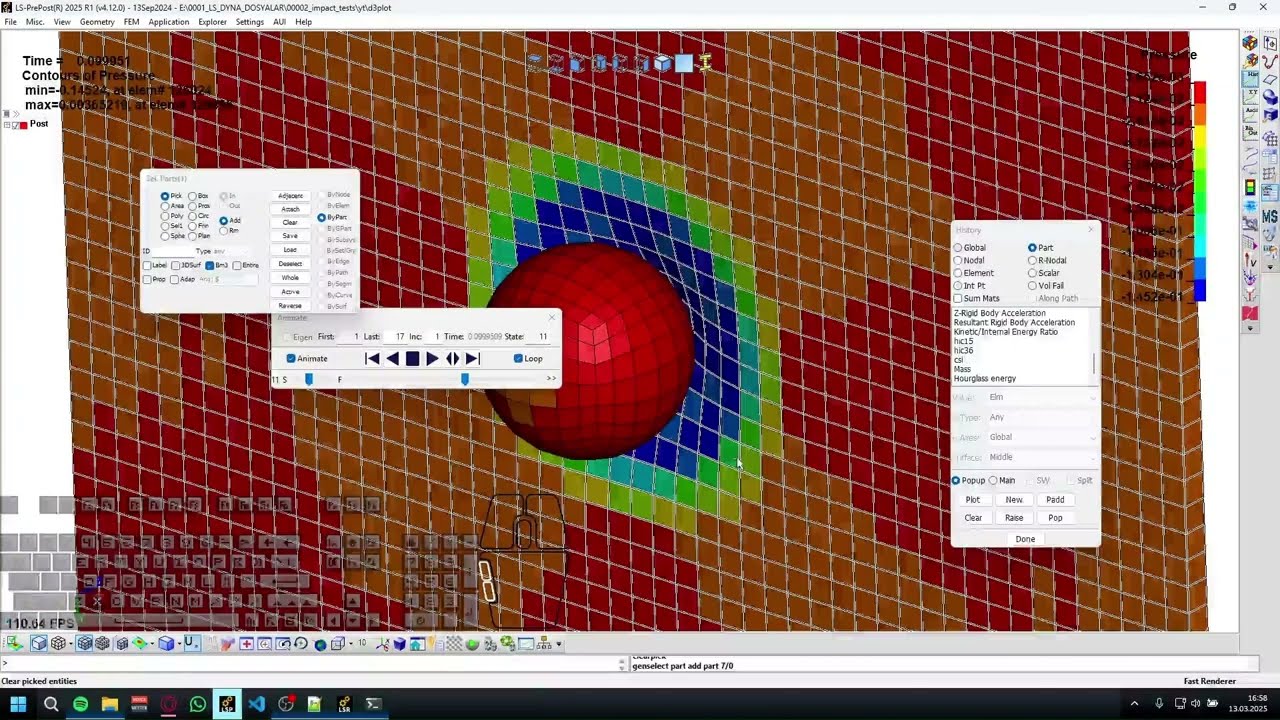
Task: Click the Reverse button in Sel. Part panel
Action: coord(290,306)
